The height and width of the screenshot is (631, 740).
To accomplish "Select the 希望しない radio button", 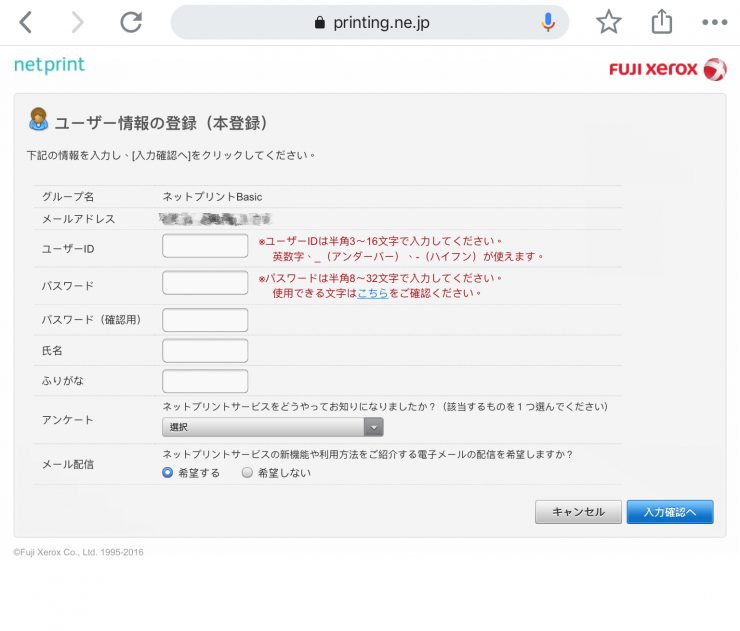I will click(247, 473).
